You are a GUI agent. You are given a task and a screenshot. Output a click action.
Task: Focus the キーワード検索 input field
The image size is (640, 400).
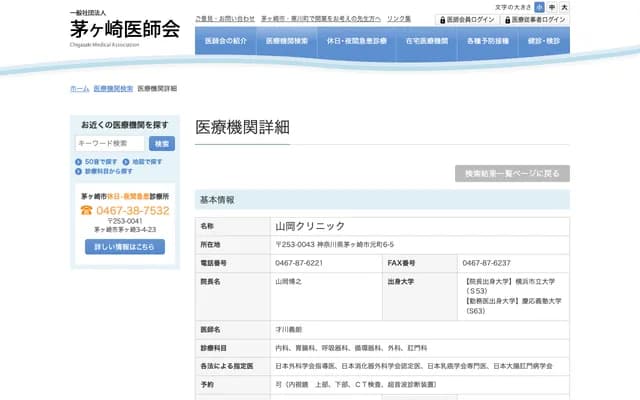110,143
